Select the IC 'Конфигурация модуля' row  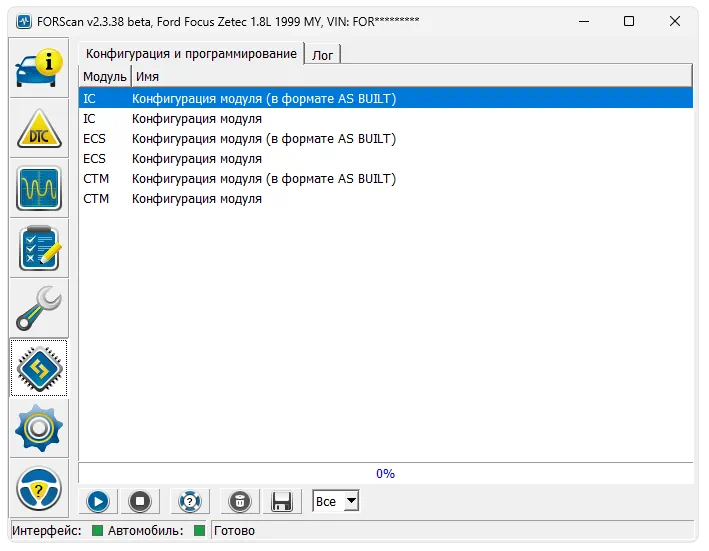tap(386, 118)
